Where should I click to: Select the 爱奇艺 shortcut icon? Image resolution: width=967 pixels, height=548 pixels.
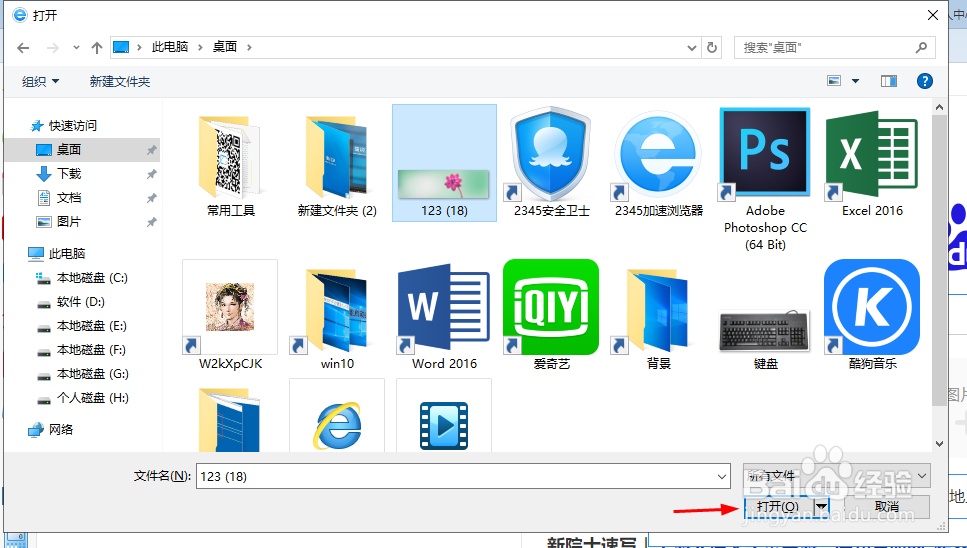coord(551,307)
